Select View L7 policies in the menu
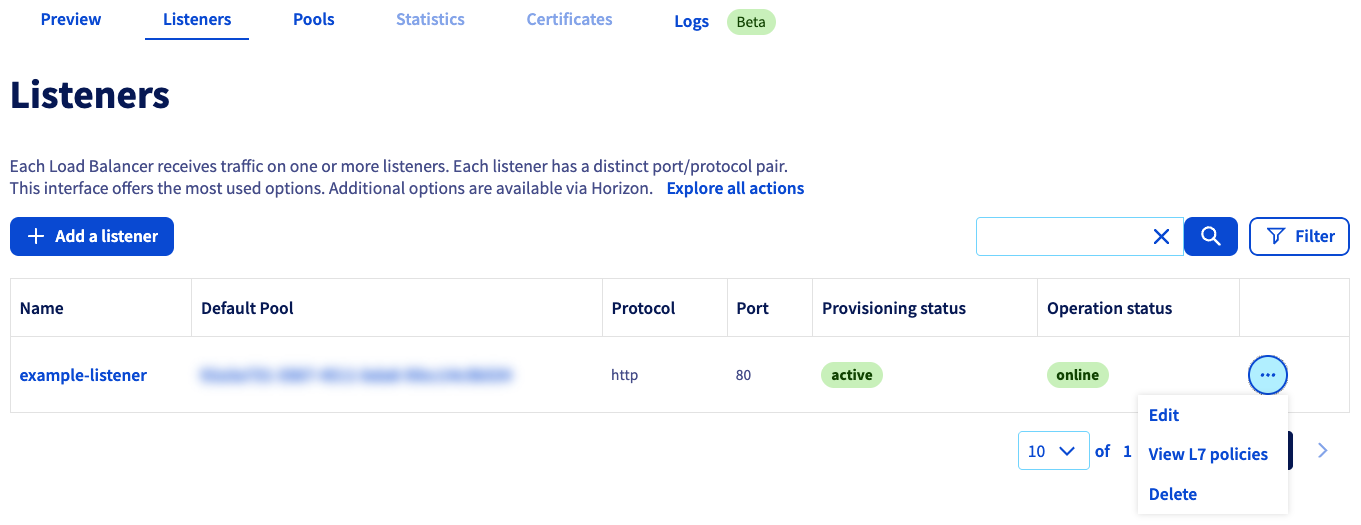This screenshot has height=525, width=1361. coord(1208,454)
